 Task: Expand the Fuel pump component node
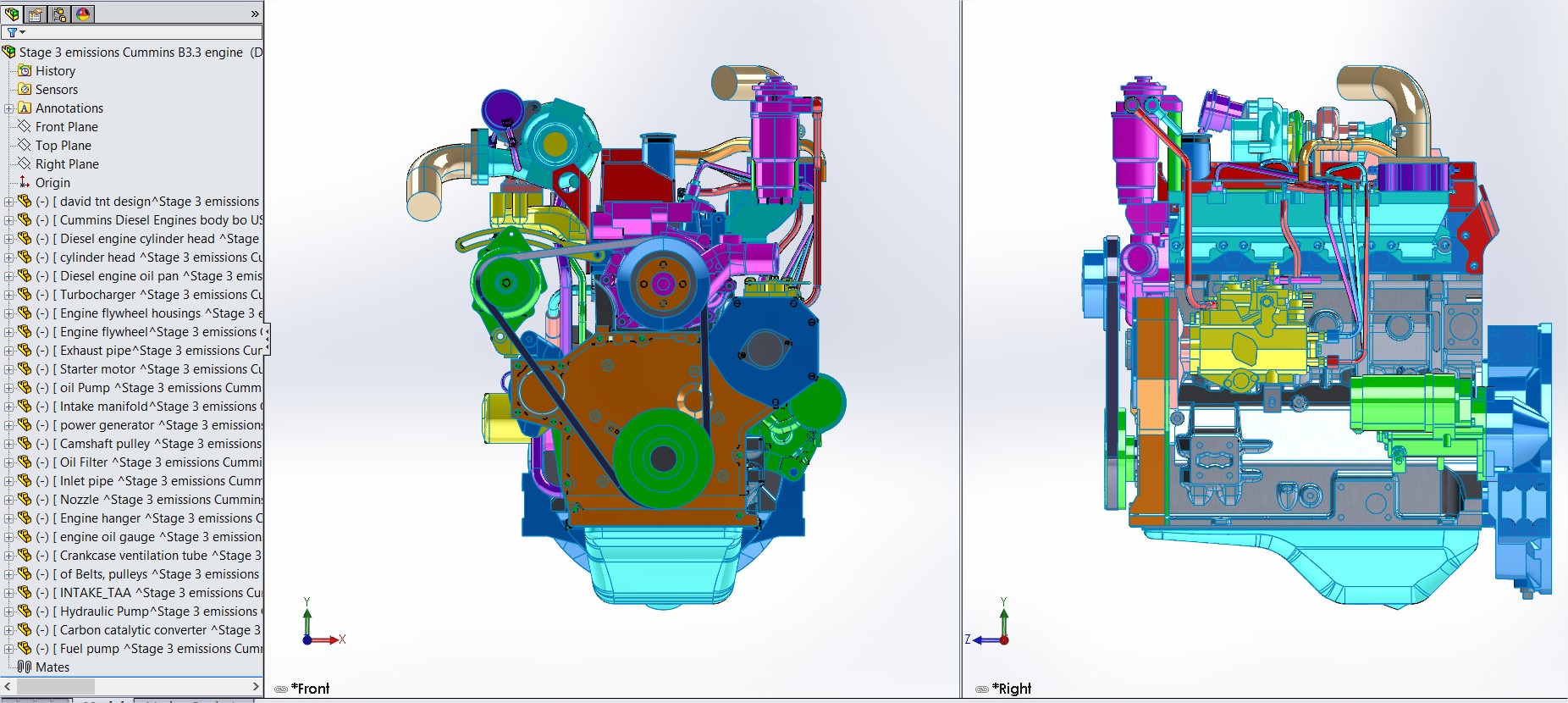tap(8, 649)
